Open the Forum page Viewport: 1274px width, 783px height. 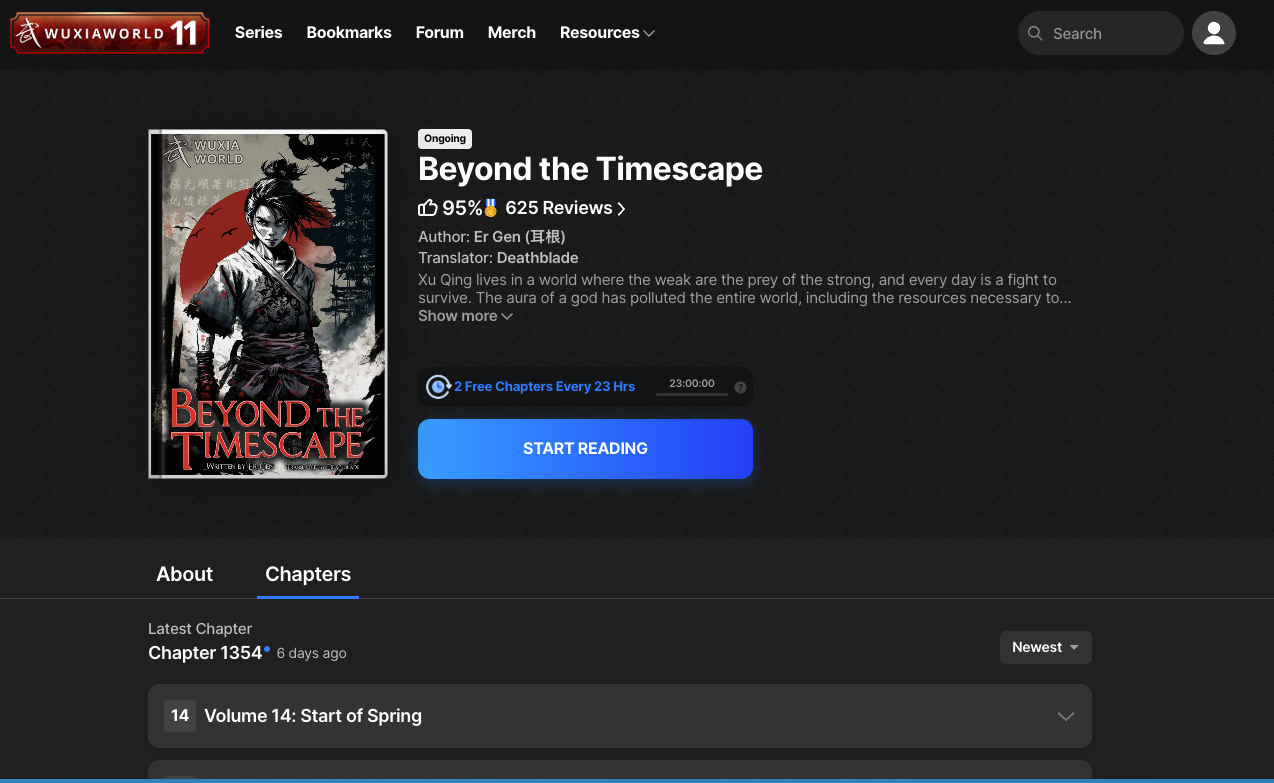(x=439, y=32)
